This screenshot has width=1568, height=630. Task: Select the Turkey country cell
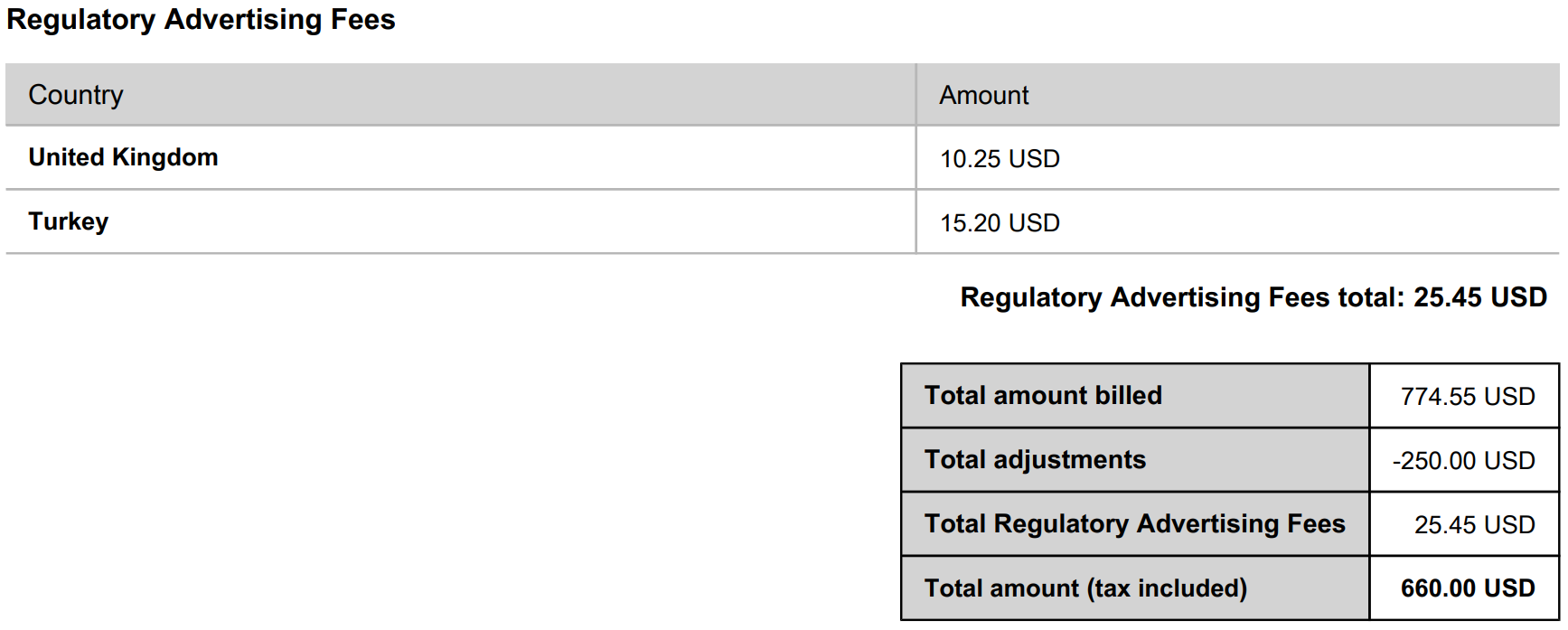69,221
